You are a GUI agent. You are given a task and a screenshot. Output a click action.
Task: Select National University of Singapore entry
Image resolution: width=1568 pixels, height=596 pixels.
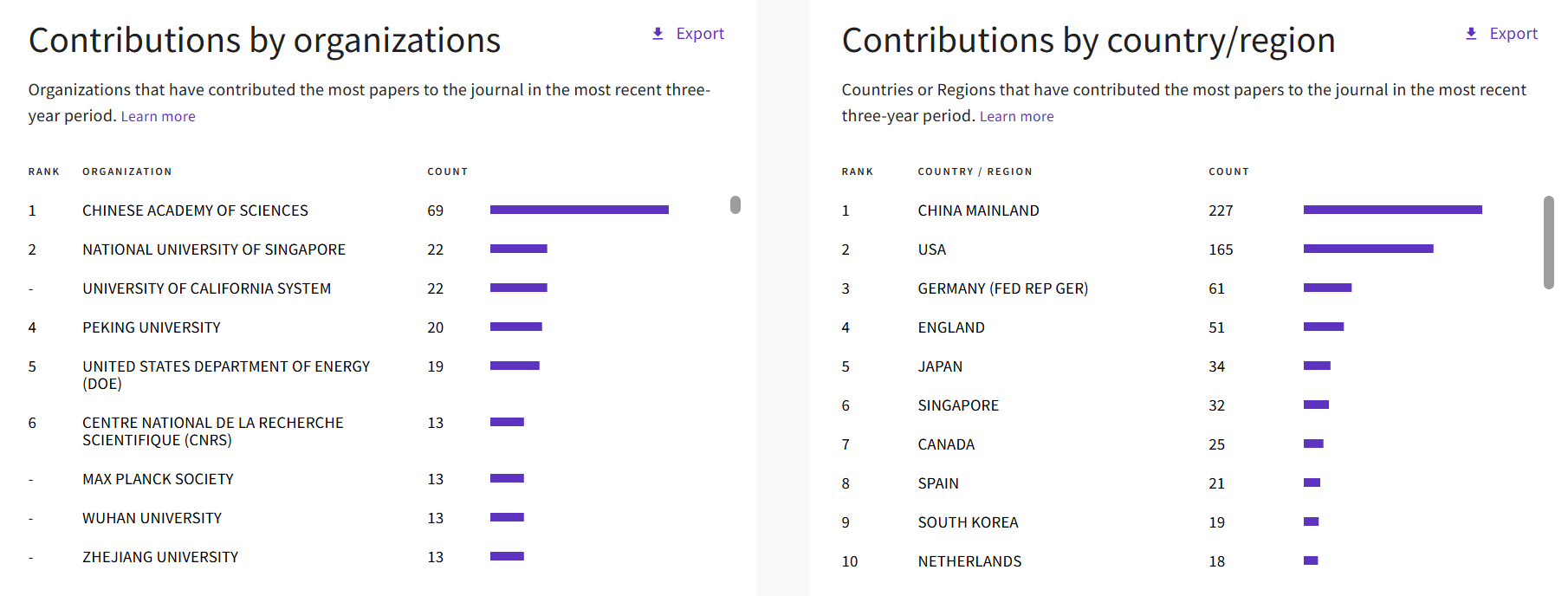point(214,249)
